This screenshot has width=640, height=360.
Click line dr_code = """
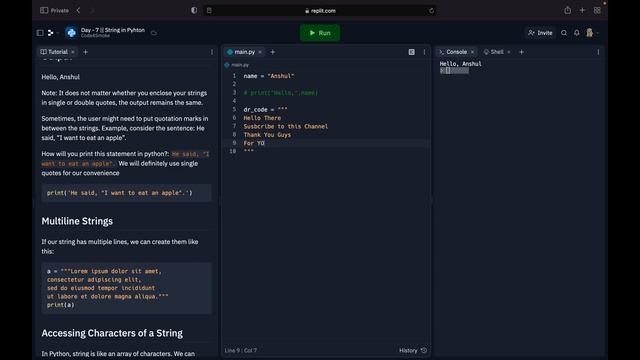click(265, 109)
